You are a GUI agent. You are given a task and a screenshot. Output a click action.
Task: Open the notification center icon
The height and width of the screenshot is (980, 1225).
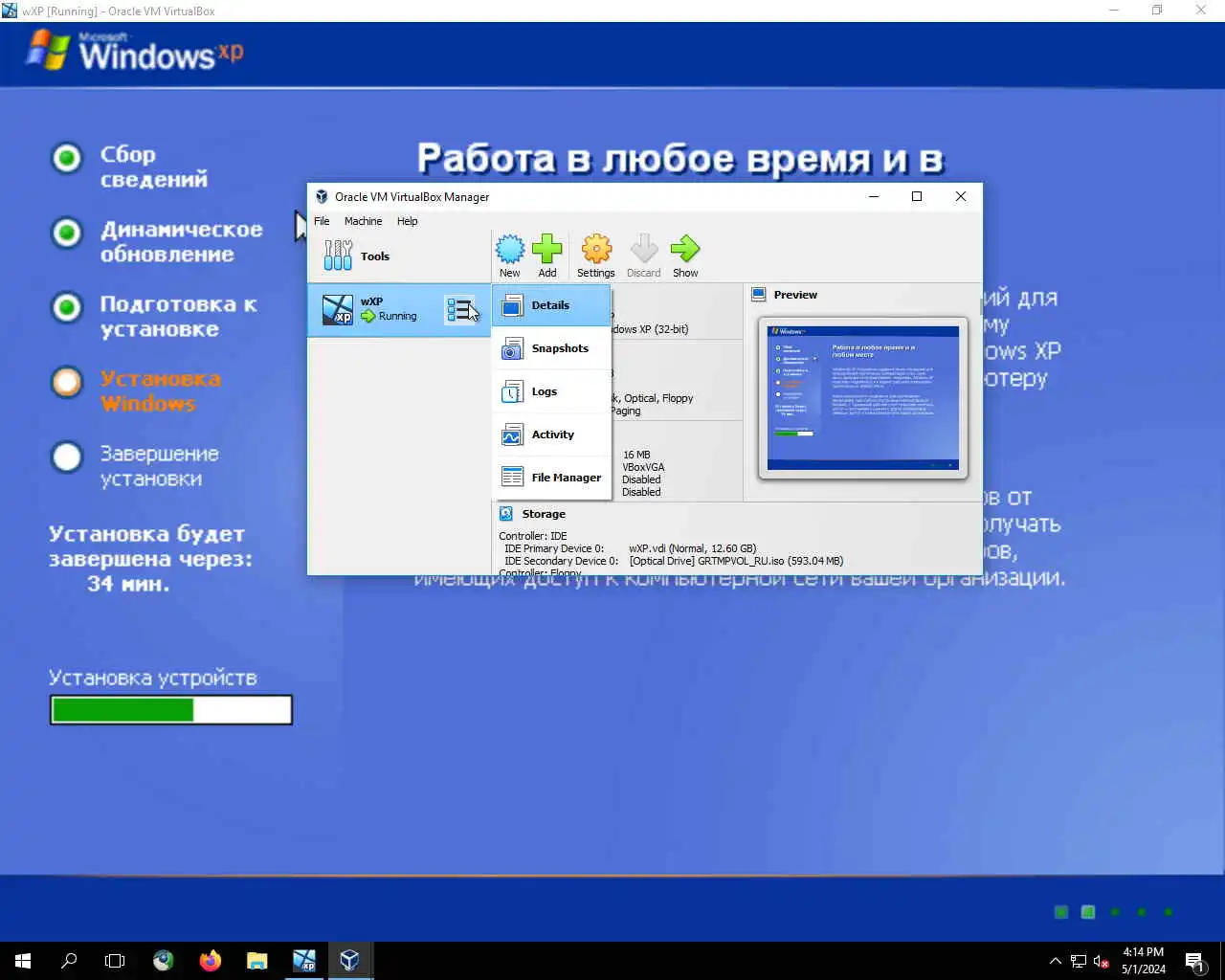1194,961
